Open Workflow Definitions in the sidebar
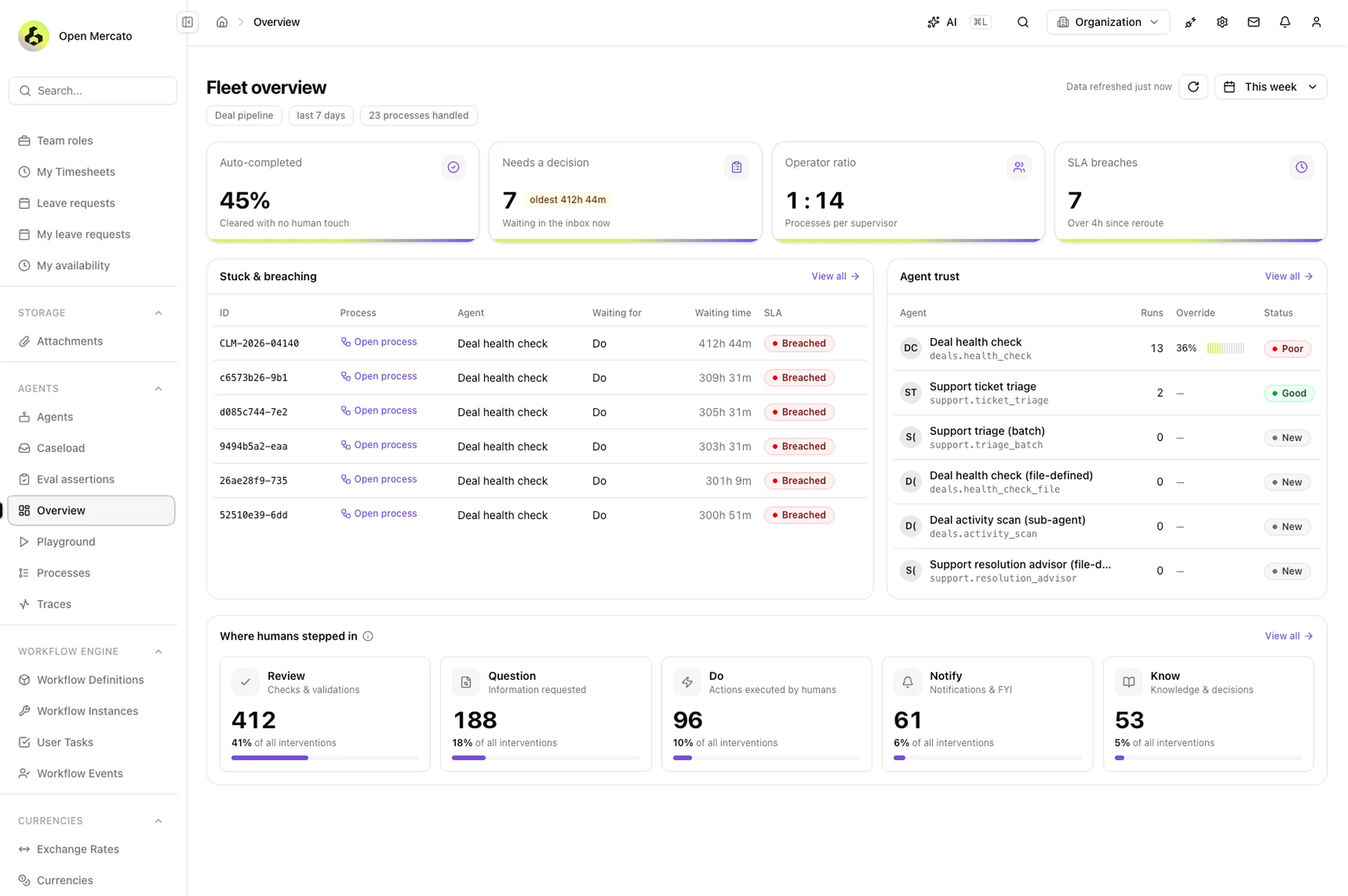 point(91,680)
